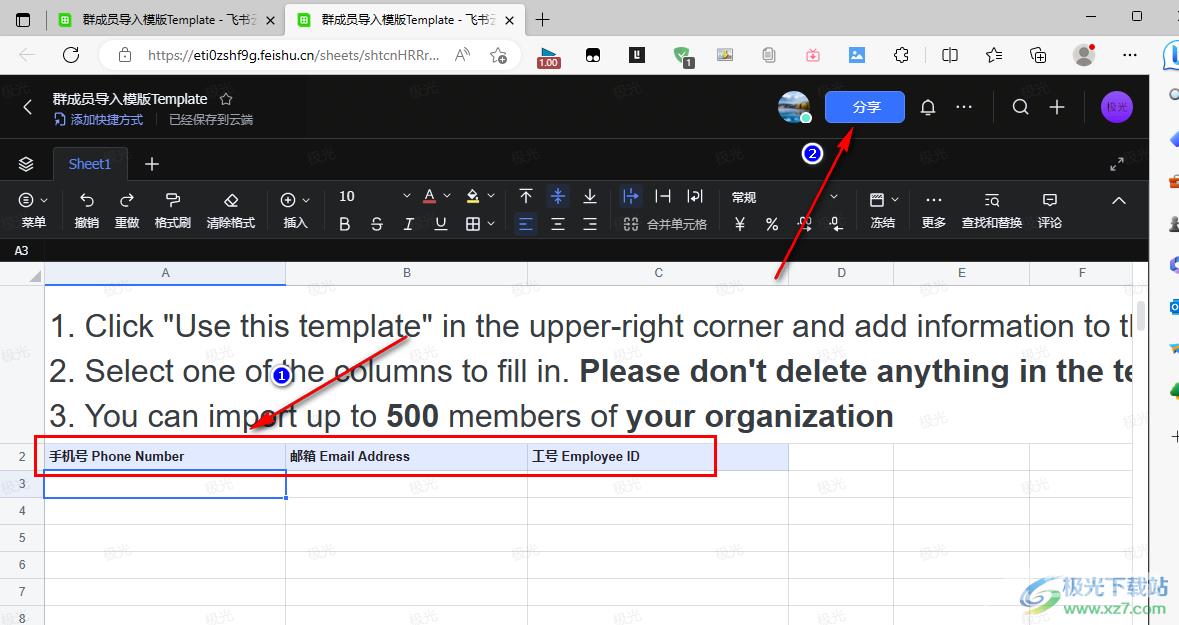Click the collaborator avatar picture

(x=794, y=107)
